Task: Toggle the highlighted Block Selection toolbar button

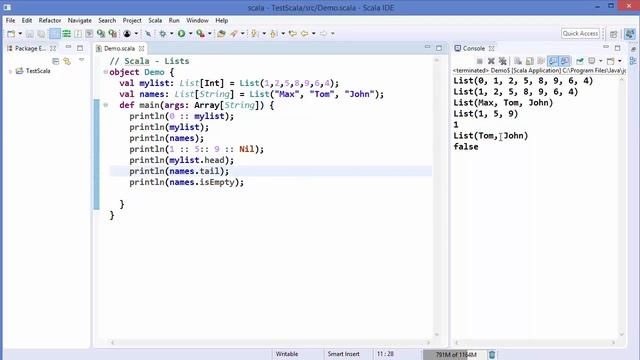Action: tap(55, 33)
